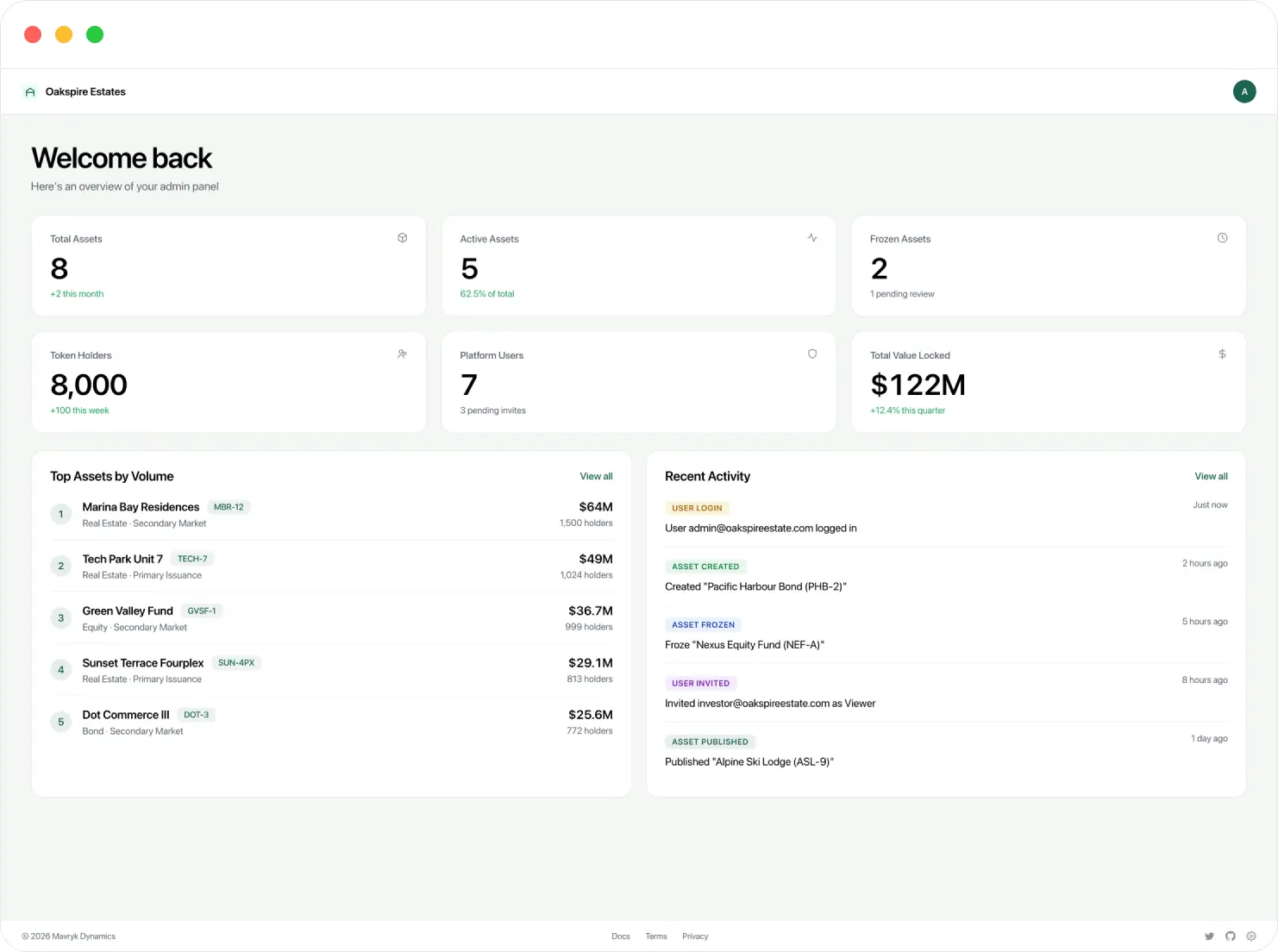Screen dimensions: 1278x952
Task: Open Tech Park Unit 7 asset name
Action: 122,559
